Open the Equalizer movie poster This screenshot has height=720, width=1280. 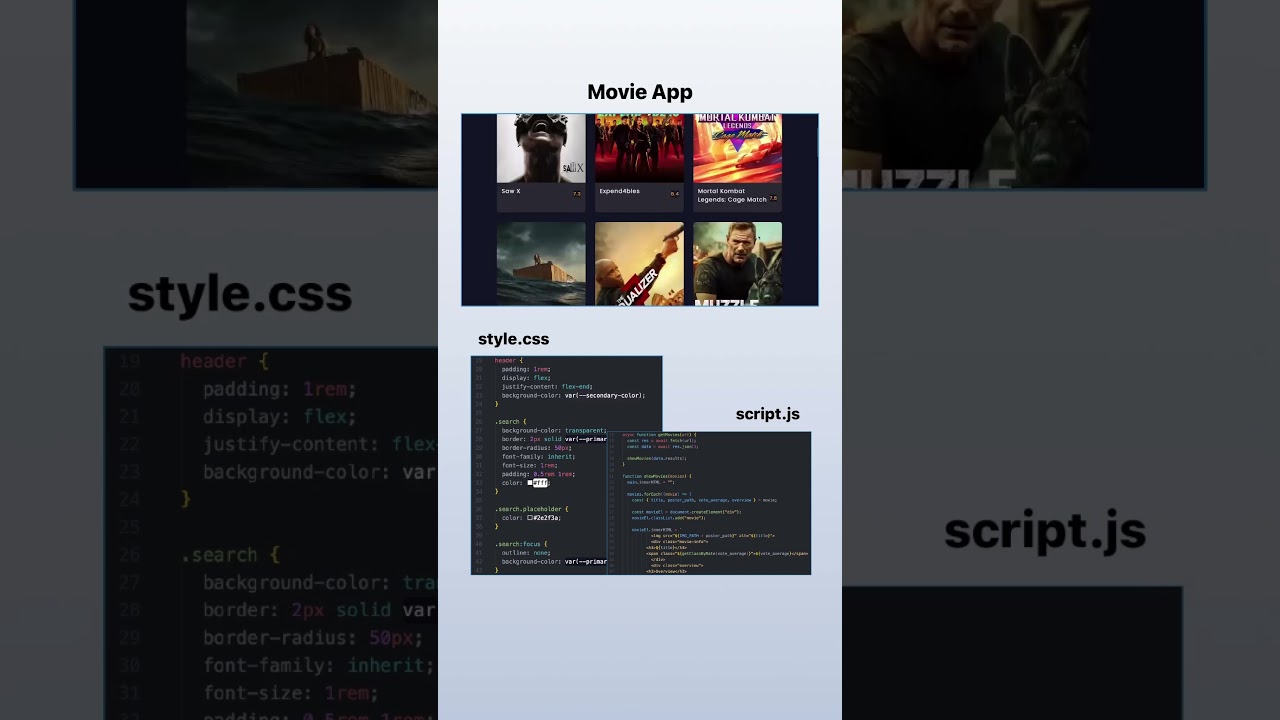(639, 263)
